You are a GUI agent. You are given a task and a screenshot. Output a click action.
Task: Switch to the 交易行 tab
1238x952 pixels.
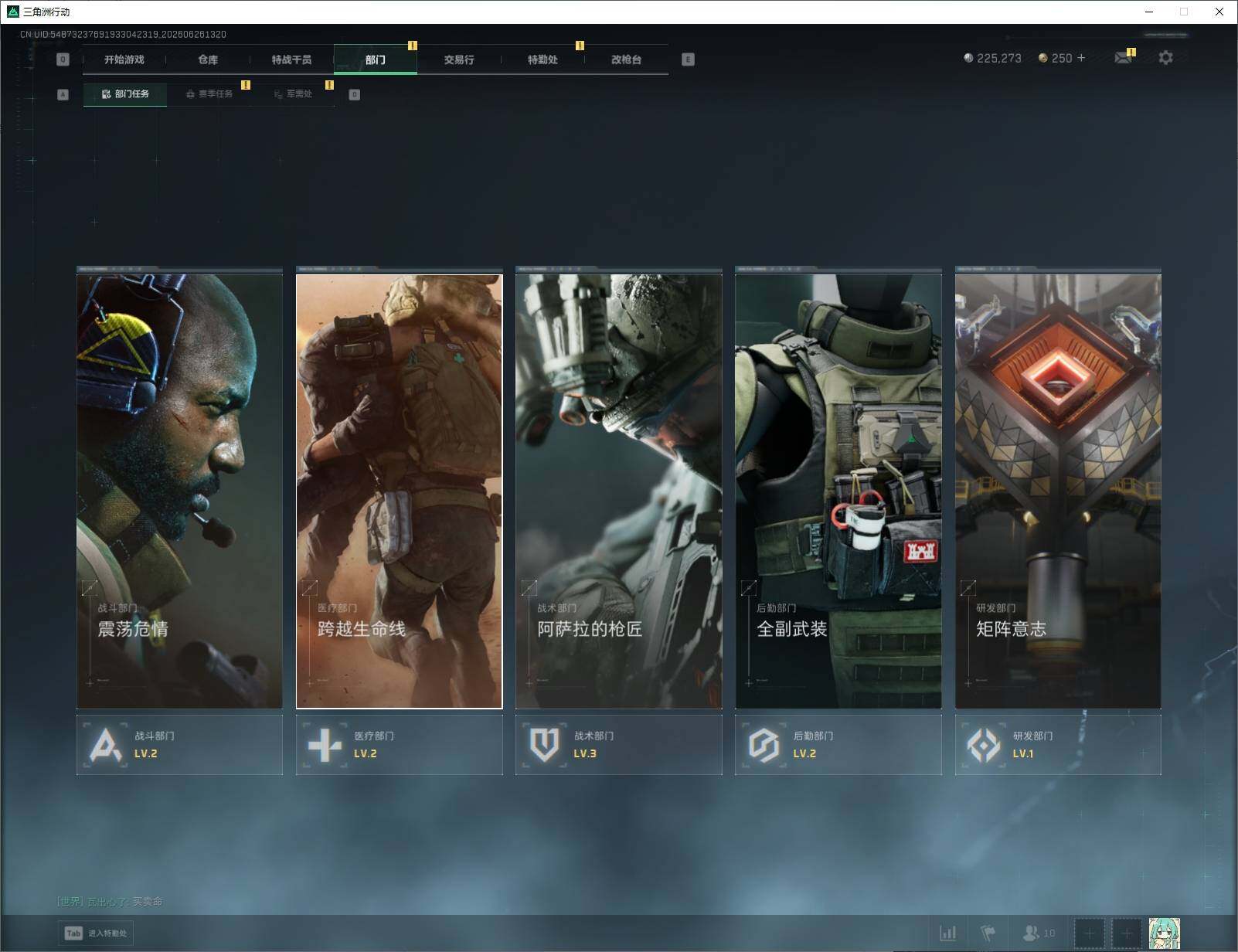pyautogui.click(x=459, y=59)
